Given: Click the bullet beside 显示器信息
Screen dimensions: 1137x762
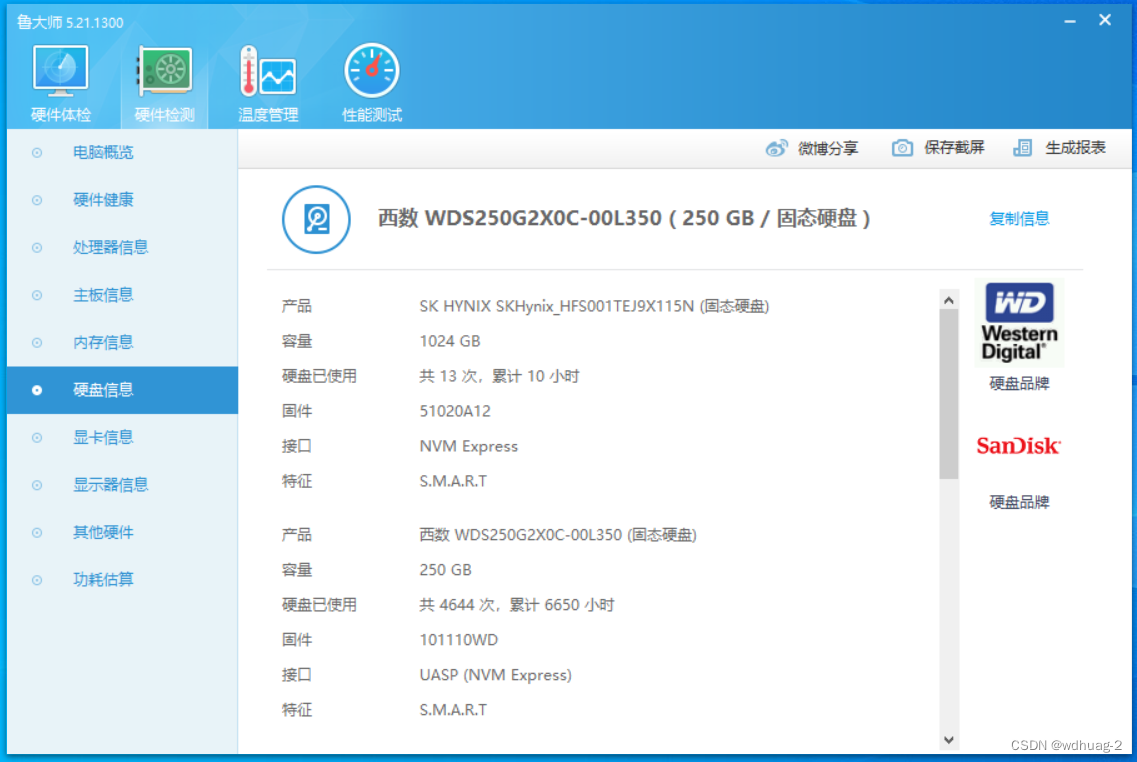Looking at the screenshot, I should [37, 485].
